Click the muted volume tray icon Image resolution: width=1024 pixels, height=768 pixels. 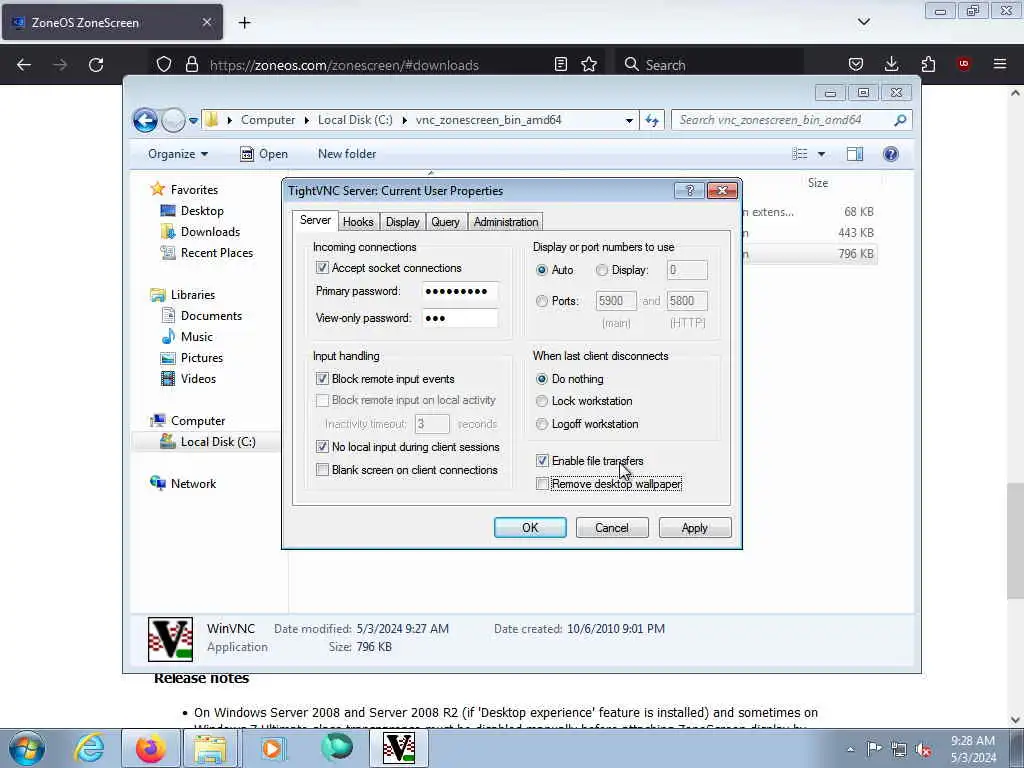pos(923,749)
